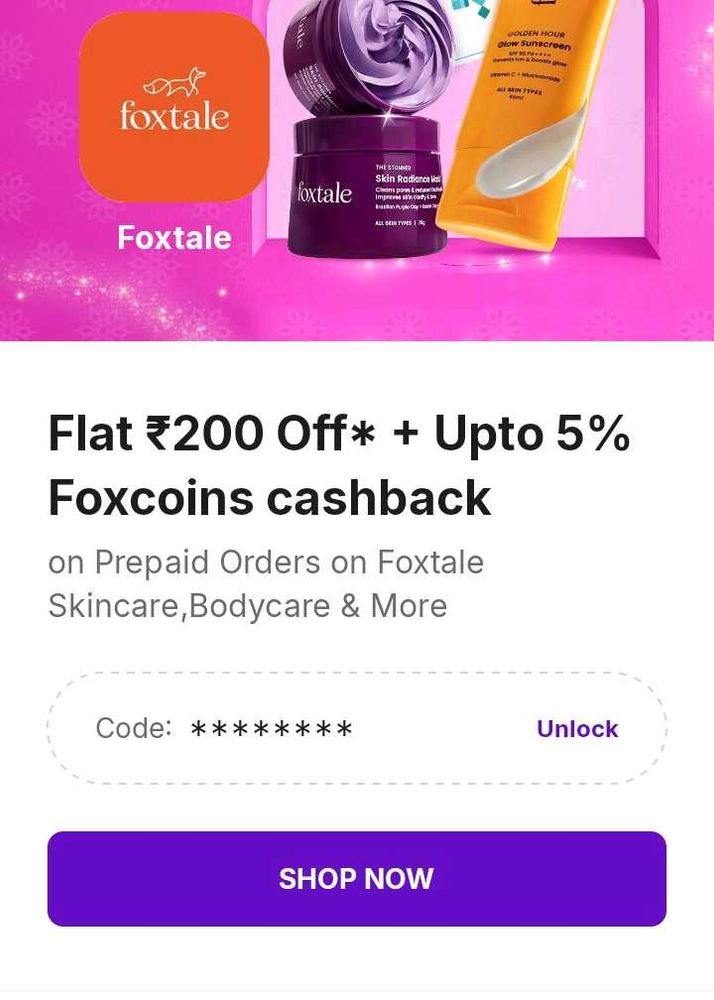The image size is (714, 1000).
Task: Select the dashed coupon code box
Action: click(357, 728)
